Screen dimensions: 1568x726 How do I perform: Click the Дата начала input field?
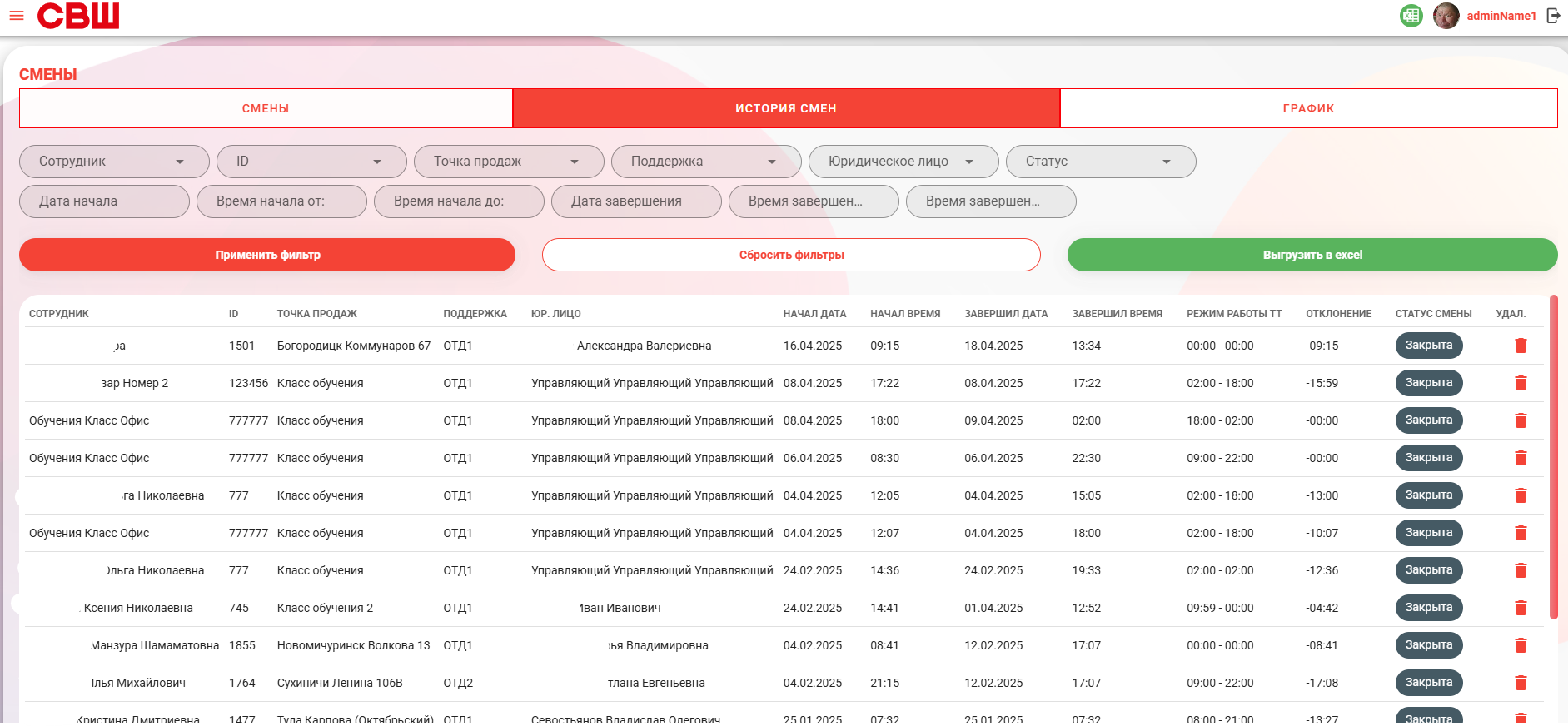click(x=104, y=201)
